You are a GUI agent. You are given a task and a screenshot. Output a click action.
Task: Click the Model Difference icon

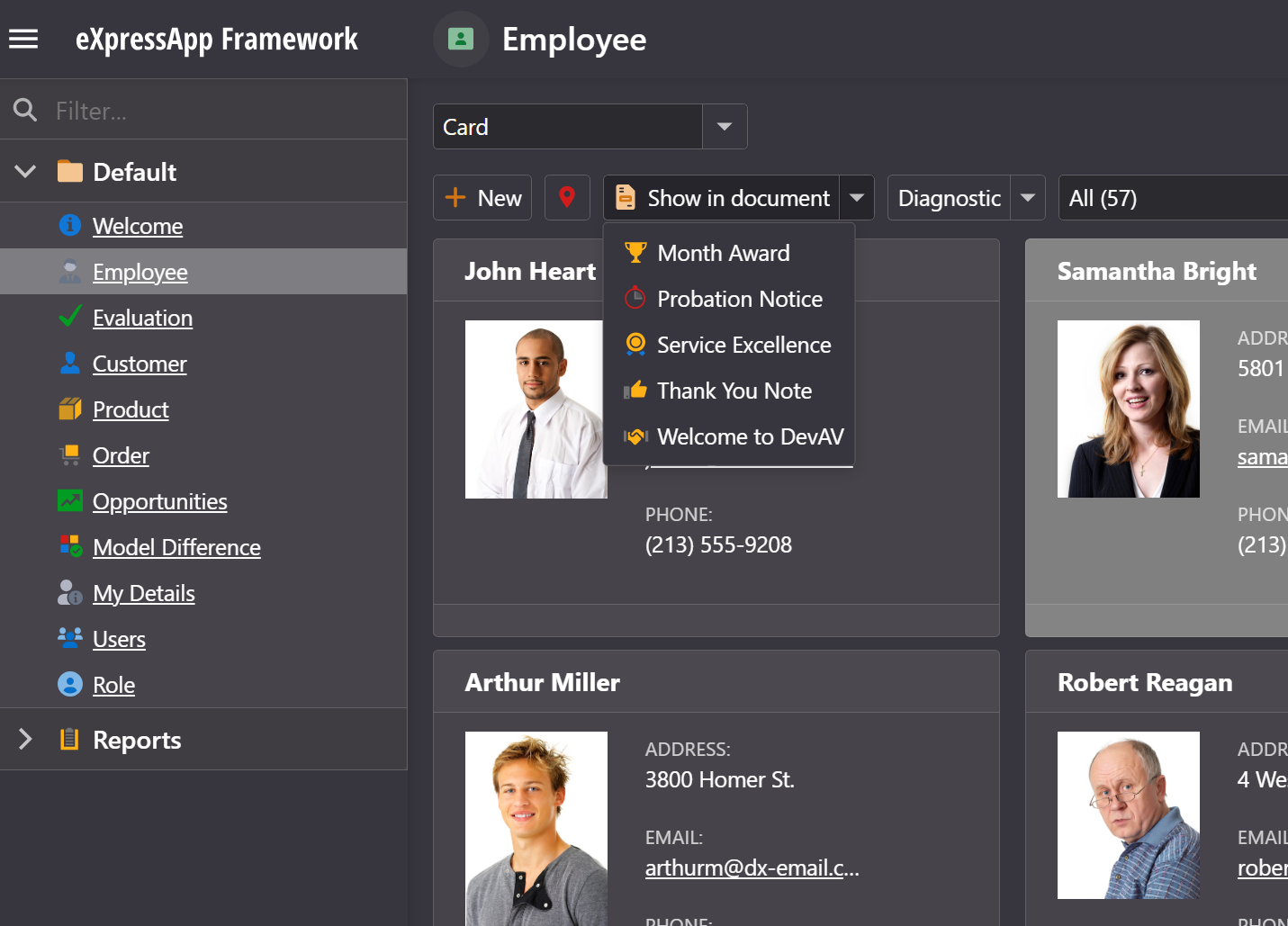[x=70, y=546]
